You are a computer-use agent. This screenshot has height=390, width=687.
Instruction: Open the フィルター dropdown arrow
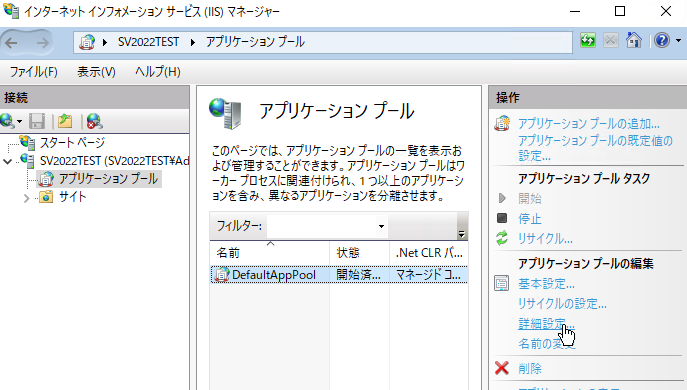click(x=382, y=227)
